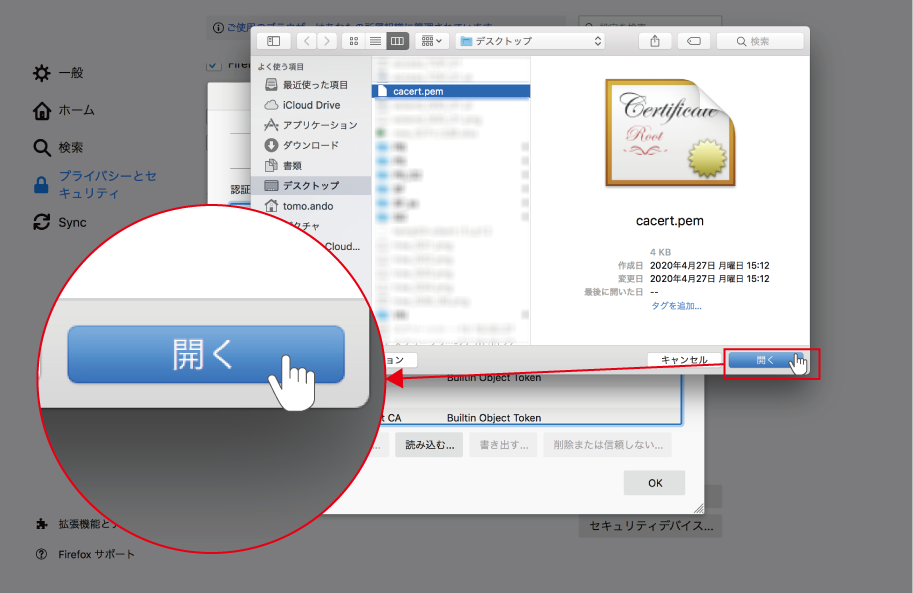Select デスクトップ in the sidebar

click(x=311, y=186)
